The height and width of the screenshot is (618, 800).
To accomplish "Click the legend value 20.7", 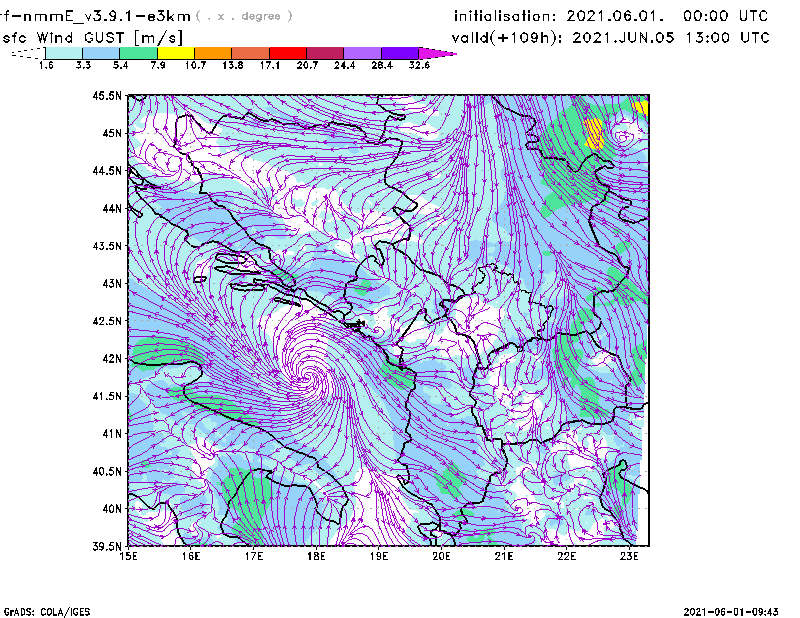I will (307, 65).
